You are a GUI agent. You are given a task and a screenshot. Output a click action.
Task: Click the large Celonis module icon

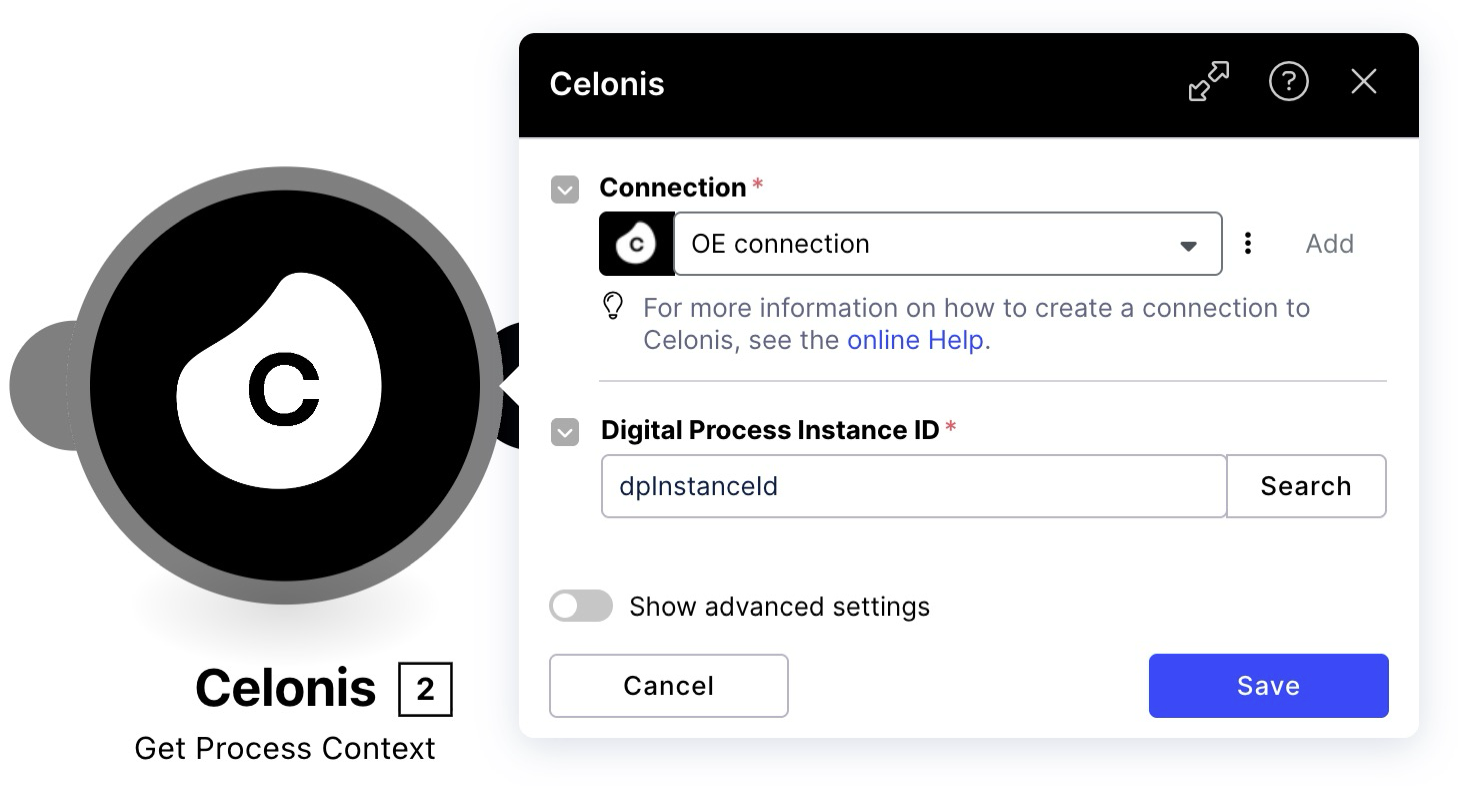click(x=284, y=386)
